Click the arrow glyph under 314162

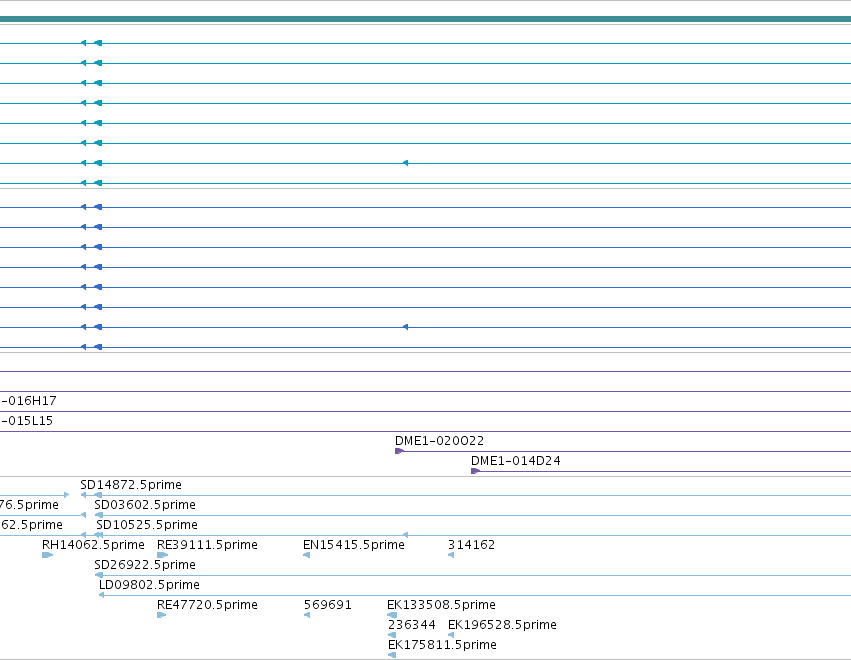pos(451,555)
